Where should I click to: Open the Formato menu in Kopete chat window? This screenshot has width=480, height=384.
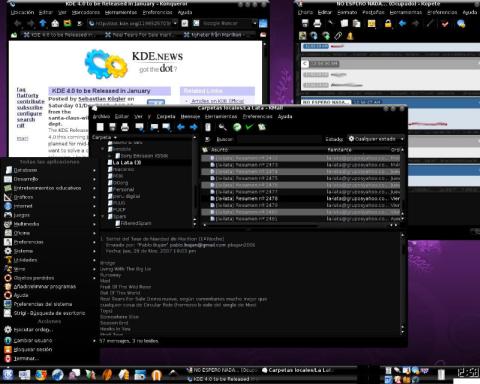pyautogui.click(x=347, y=12)
